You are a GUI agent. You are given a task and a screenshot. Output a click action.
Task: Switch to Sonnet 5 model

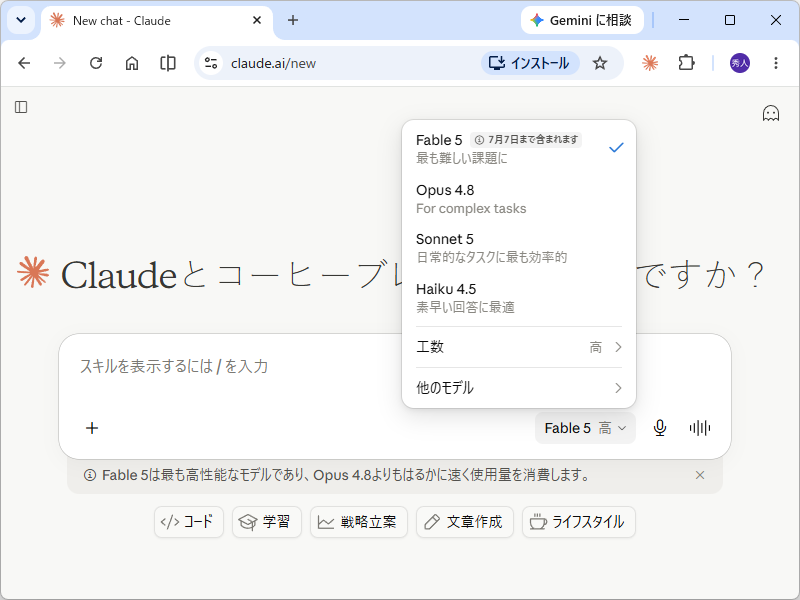click(519, 248)
